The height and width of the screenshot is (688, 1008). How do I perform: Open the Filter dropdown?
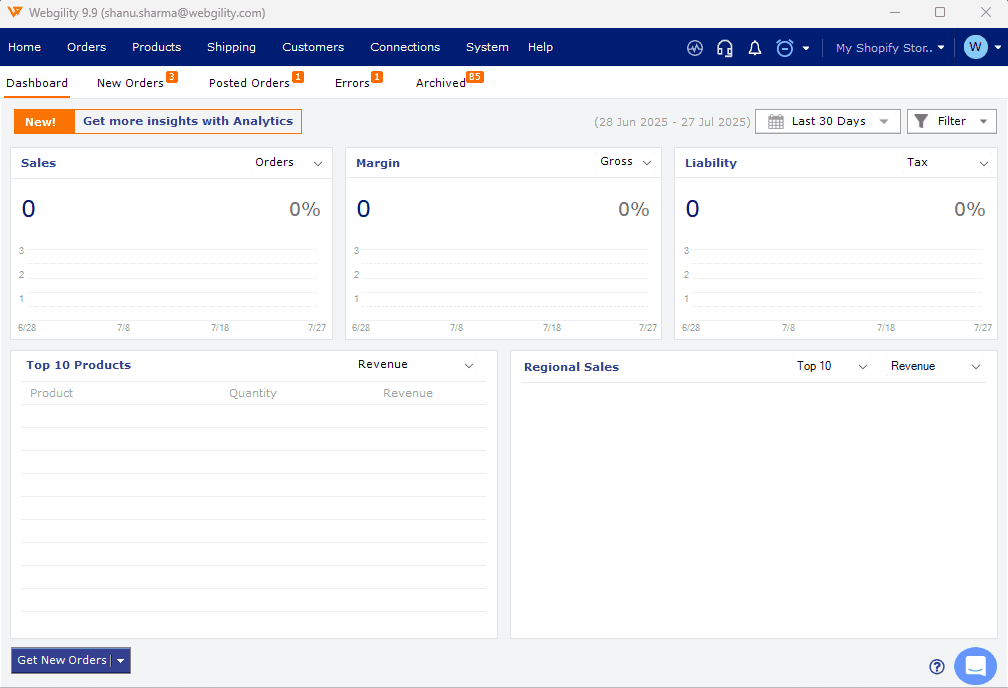(951, 122)
